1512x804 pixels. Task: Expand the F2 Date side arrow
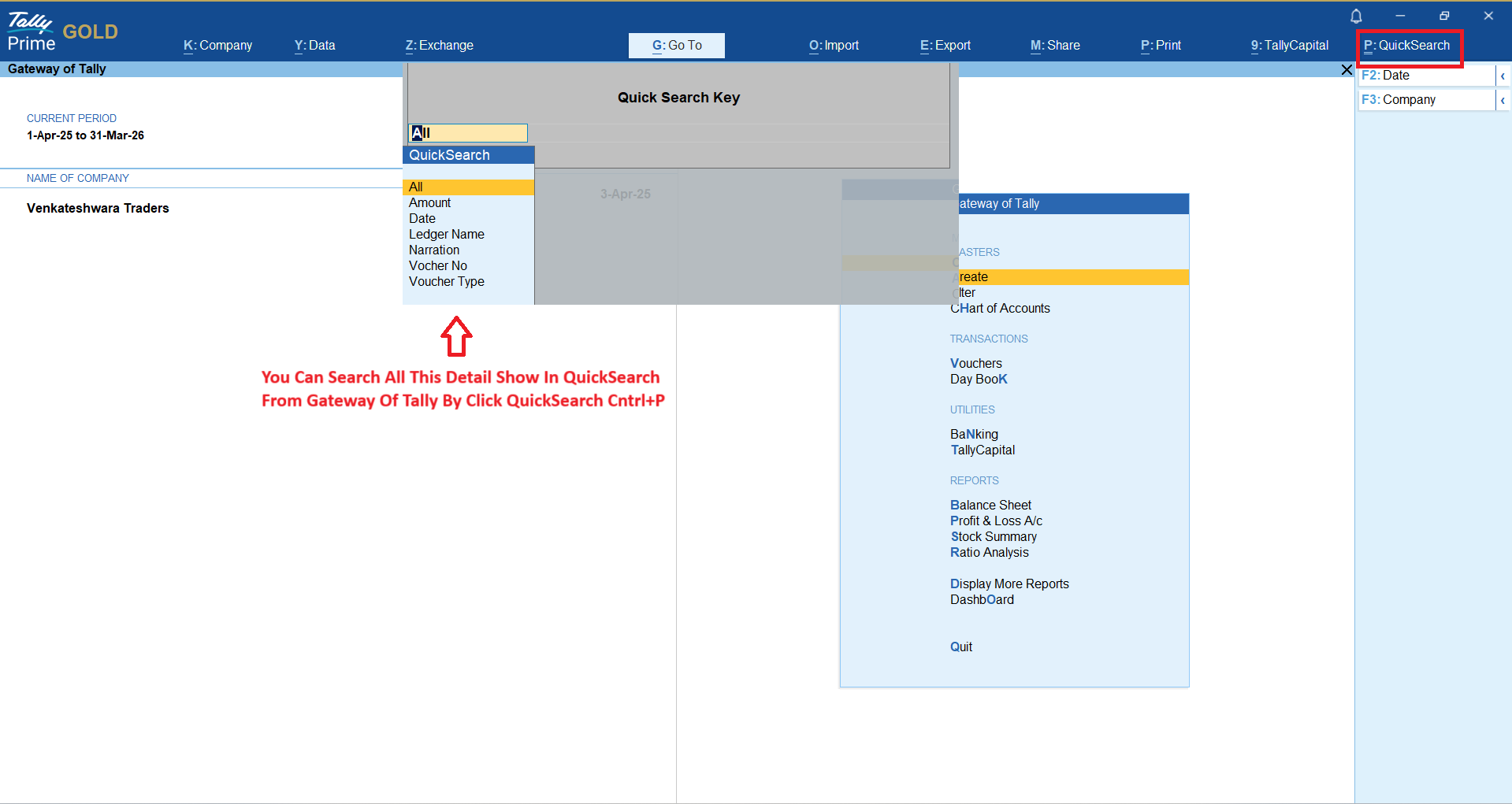(x=1503, y=76)
